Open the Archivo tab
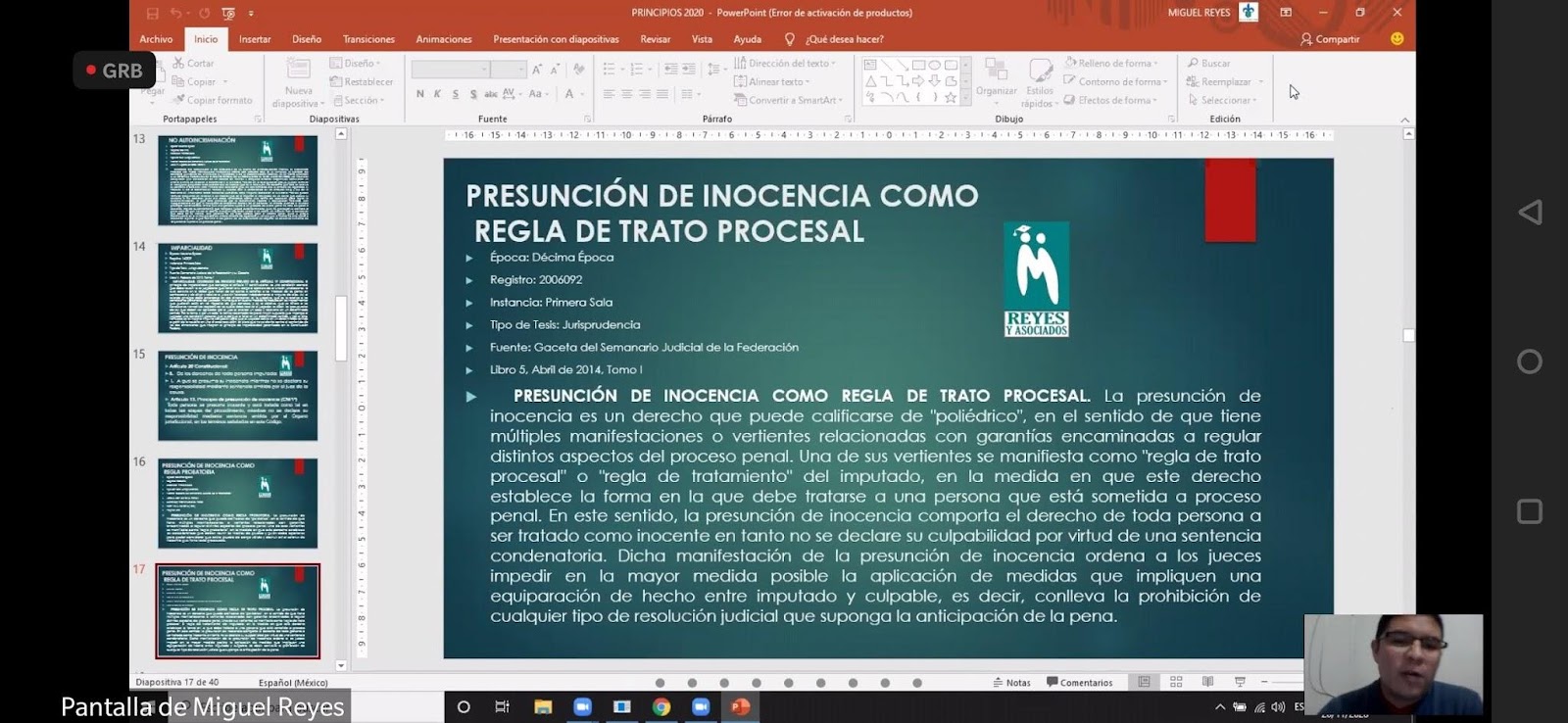The width and height of the screenshot is (1568, 723). coord(156,39)
